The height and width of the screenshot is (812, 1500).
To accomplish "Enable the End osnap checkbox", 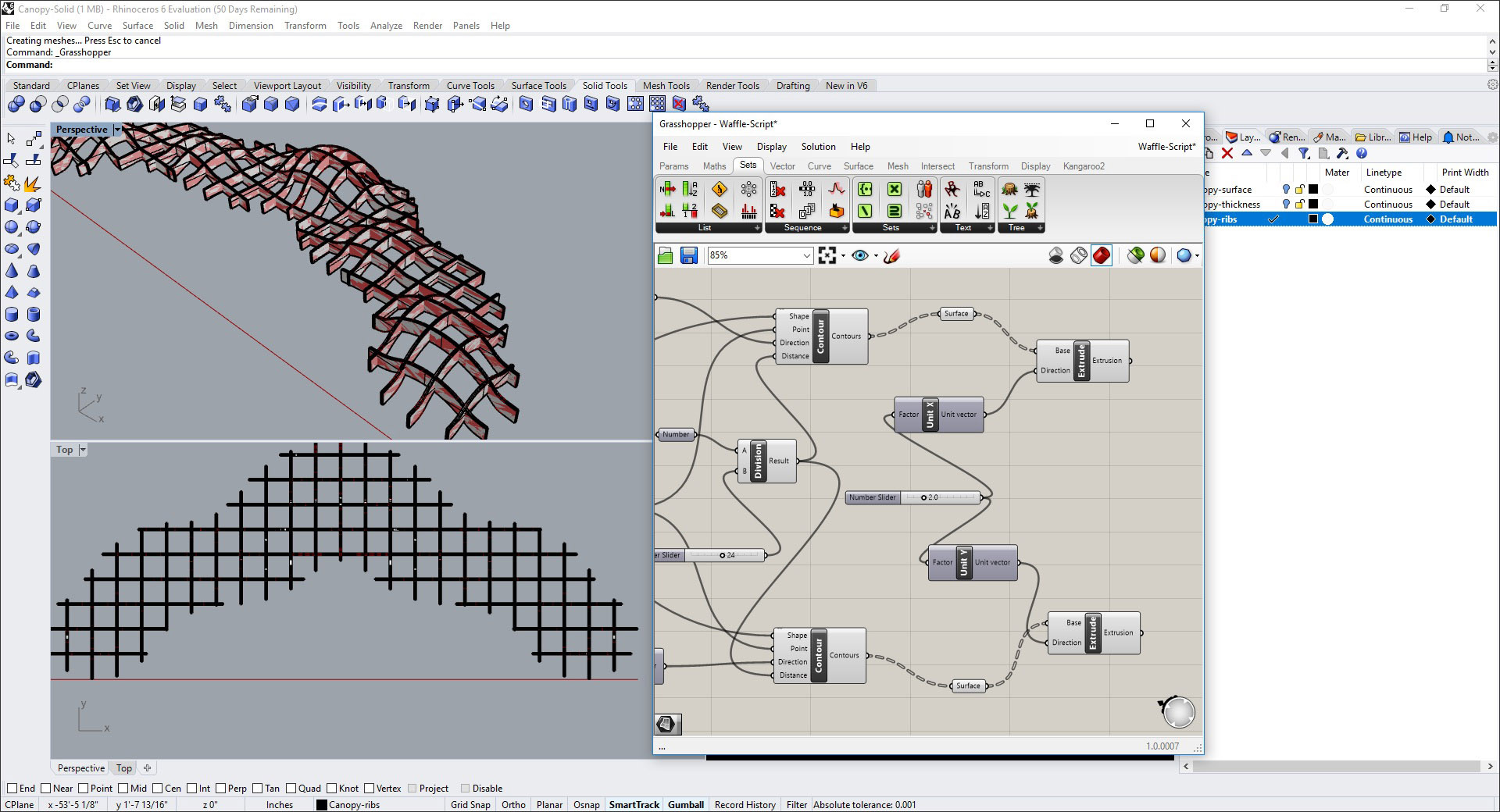I will click(x=12, y=789).
